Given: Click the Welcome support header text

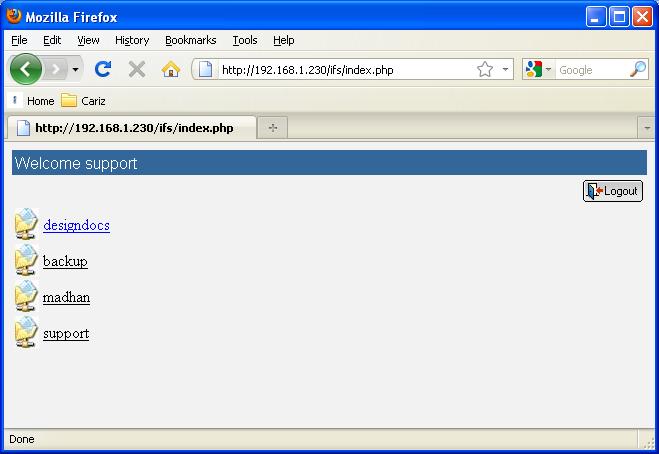Looking at the screenshot, I should 76,163.
